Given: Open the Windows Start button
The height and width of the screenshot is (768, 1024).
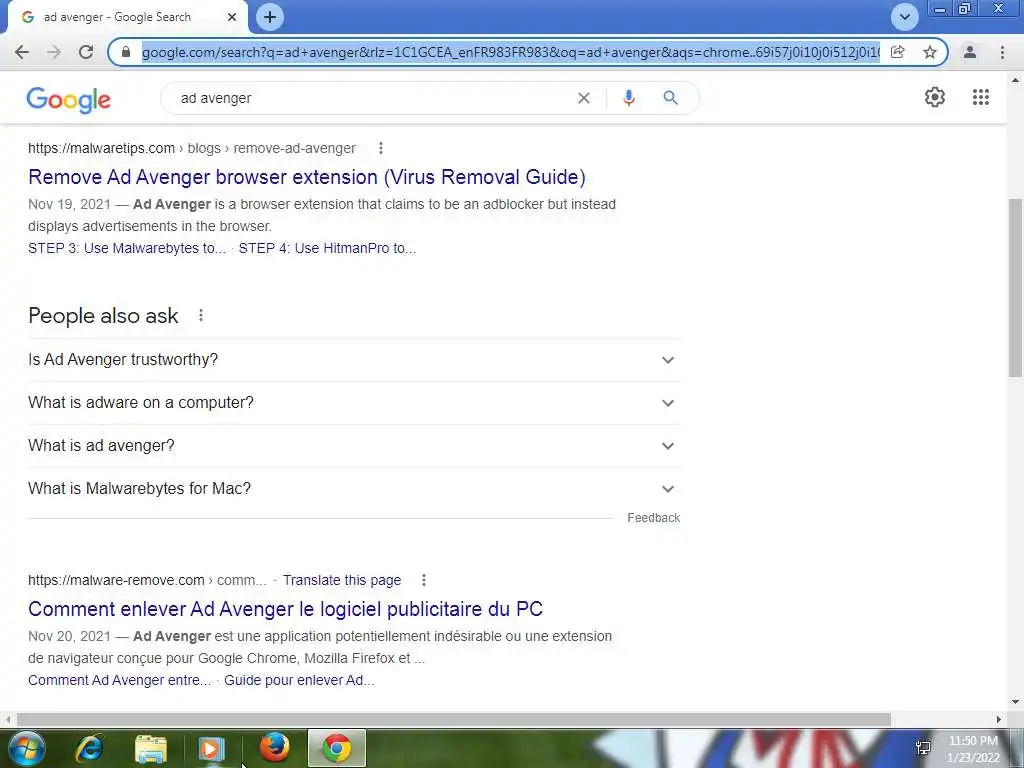Looking at the screenshot, I should pyautogui.click(x=27, y=749).
